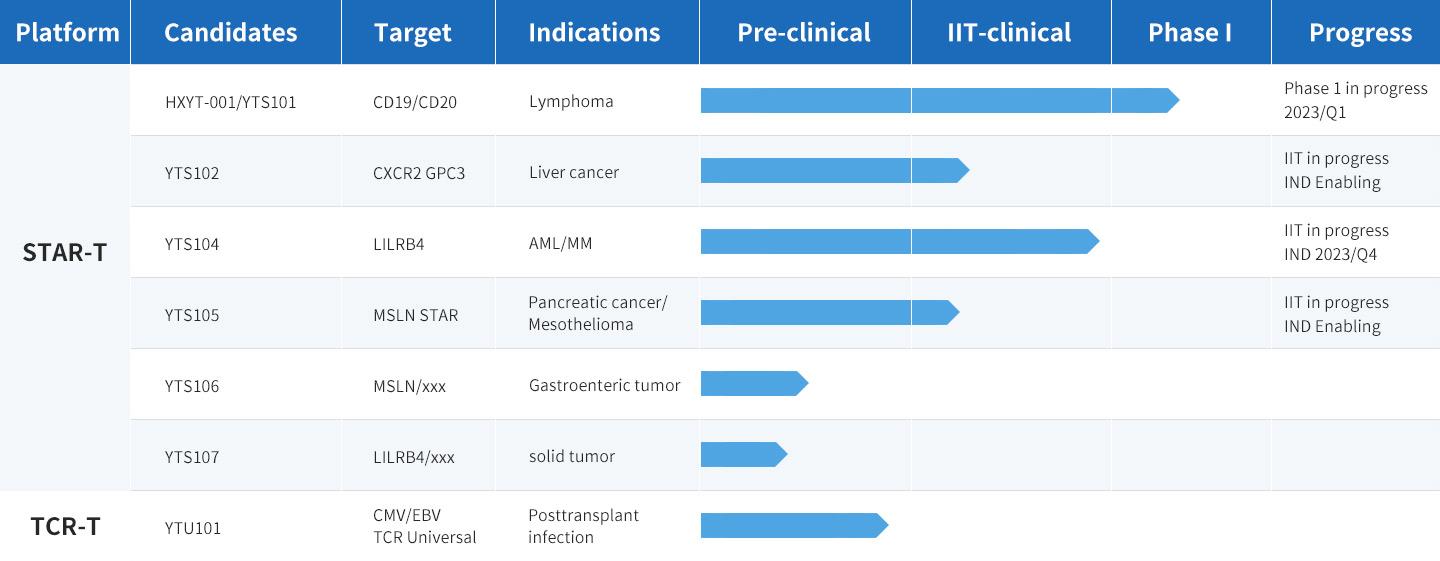The image size is (1440, 561).
Task: Click the STAR-T platform label
Action: tap(65, 252)
